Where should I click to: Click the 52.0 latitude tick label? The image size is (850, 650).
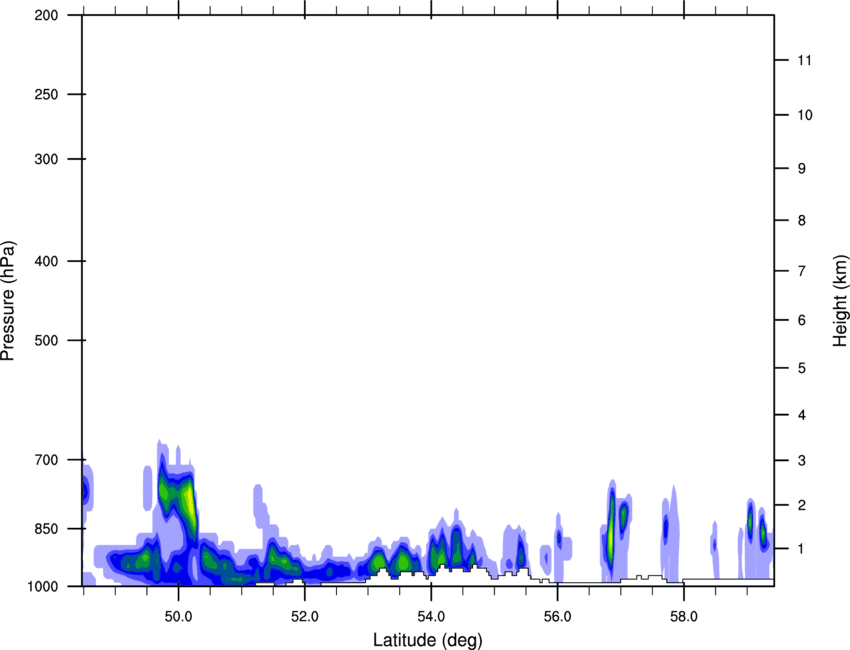pyautogui.click(x=305, y=617)
